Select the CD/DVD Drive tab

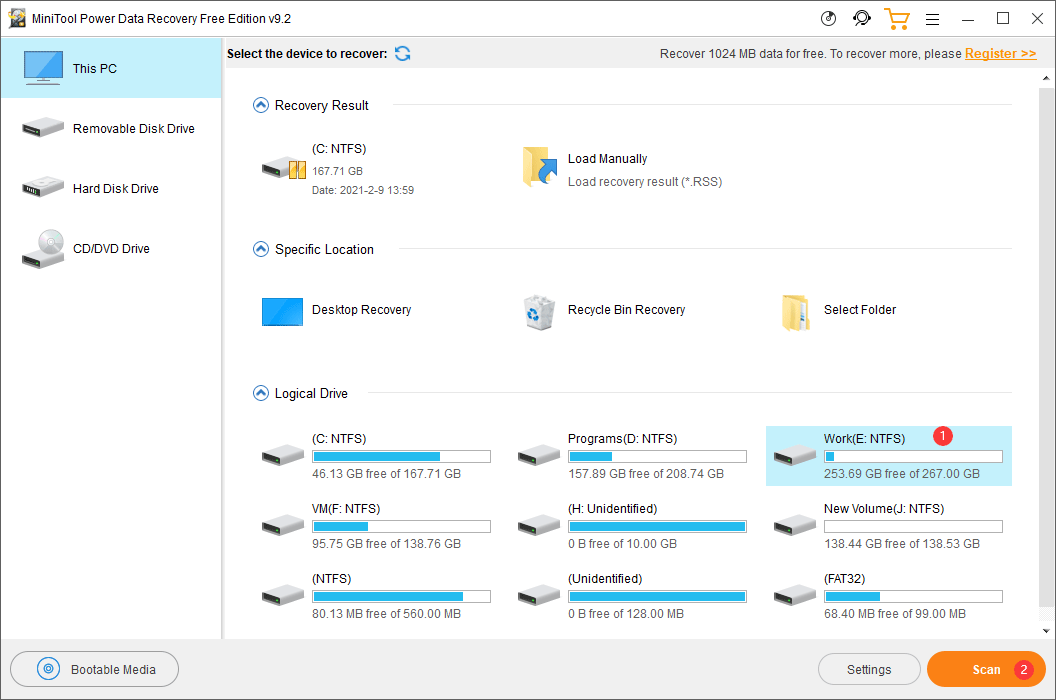click(x=110, y=249)
